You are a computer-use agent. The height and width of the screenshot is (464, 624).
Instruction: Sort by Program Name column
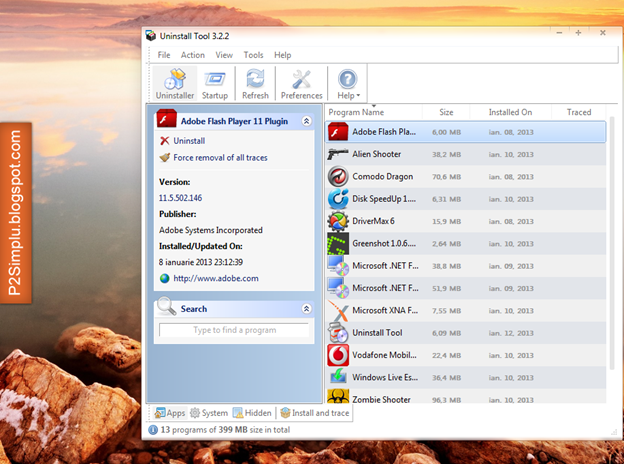pyautogui.click(x=373, y=112)
